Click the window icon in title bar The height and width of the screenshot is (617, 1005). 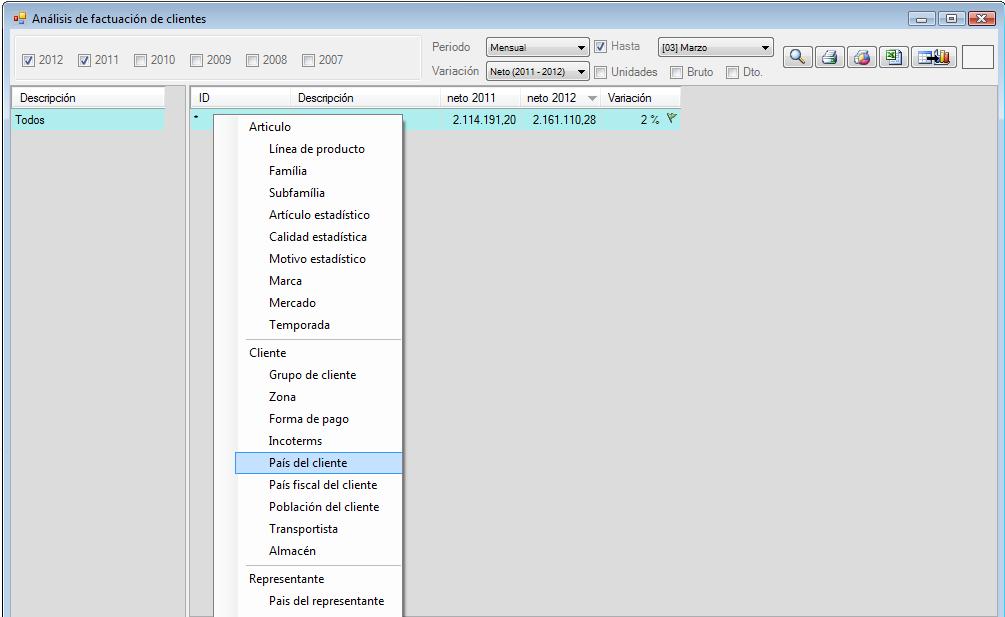(19, 16)
